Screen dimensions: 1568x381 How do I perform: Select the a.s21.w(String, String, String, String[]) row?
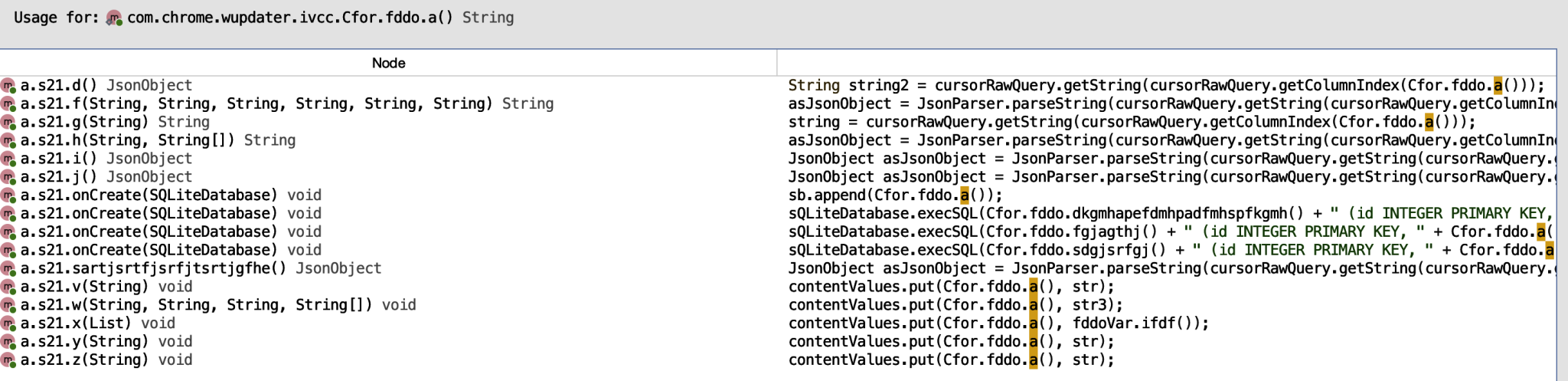pyautogui.click(x=218, y=305)
